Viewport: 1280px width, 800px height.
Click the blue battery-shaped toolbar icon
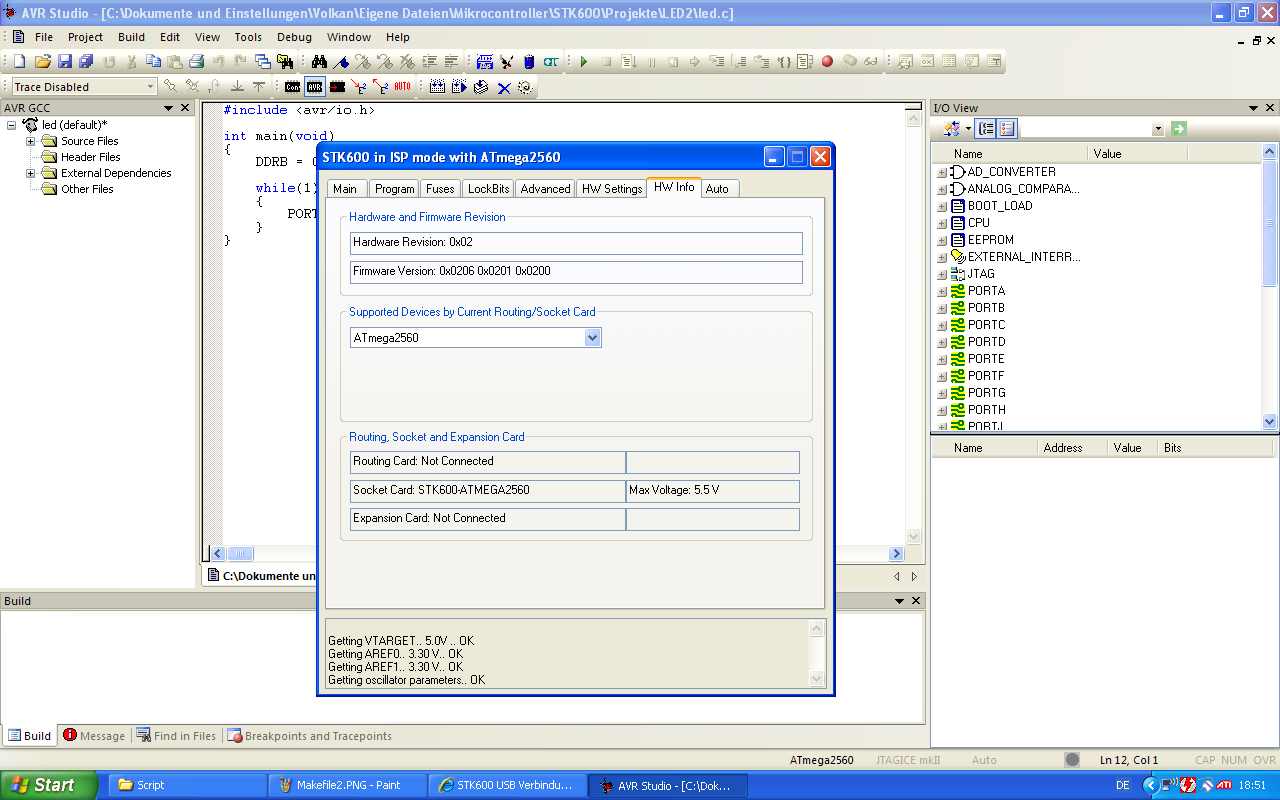529,61
